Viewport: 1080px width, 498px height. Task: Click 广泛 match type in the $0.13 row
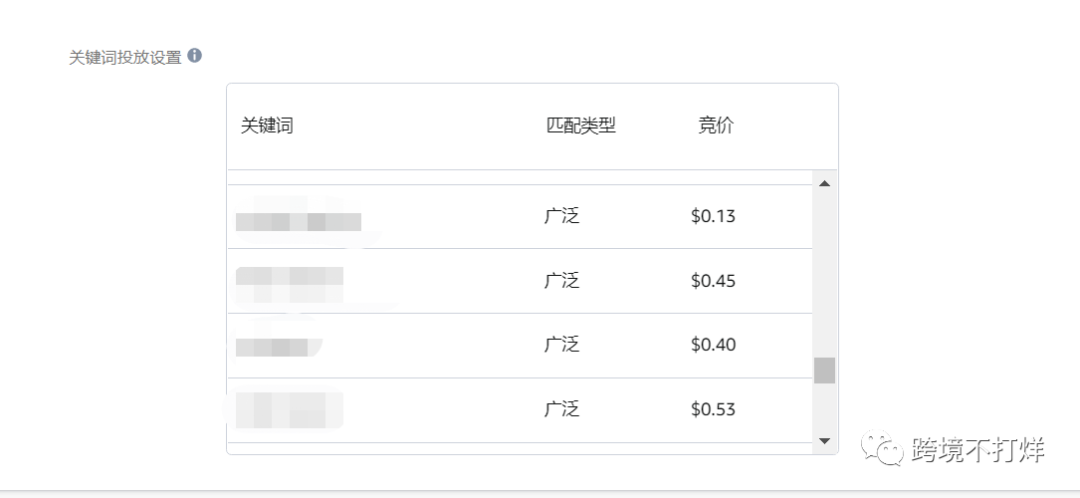[x=561, y=216]
